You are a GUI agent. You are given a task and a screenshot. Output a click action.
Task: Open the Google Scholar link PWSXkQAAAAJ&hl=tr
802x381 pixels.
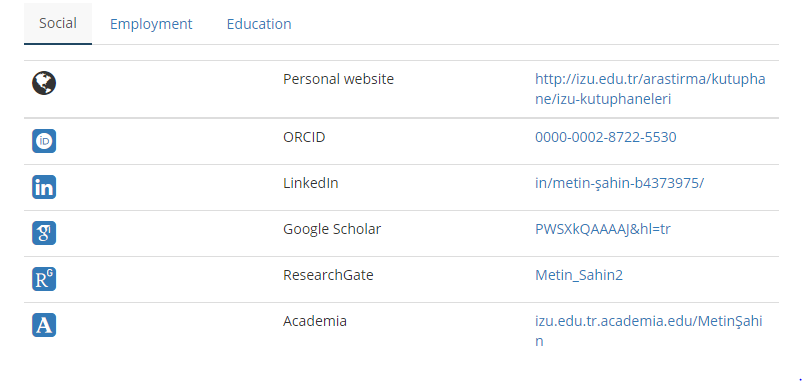[x=603, y=229]
